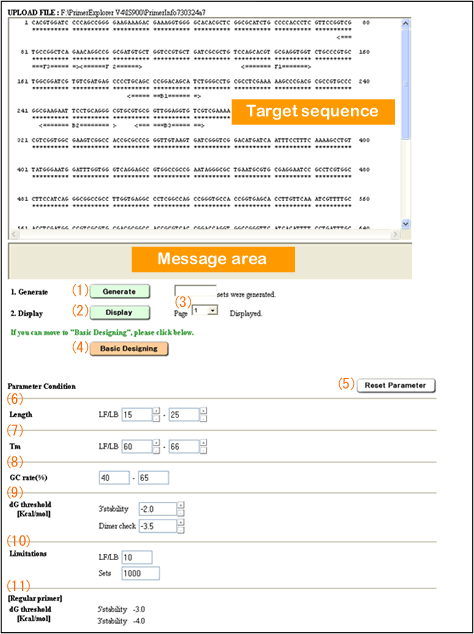Click Regular primer 3'stability value -4.0
The image size is (474, 634).
pyautogui.click(x=139, y=621)
